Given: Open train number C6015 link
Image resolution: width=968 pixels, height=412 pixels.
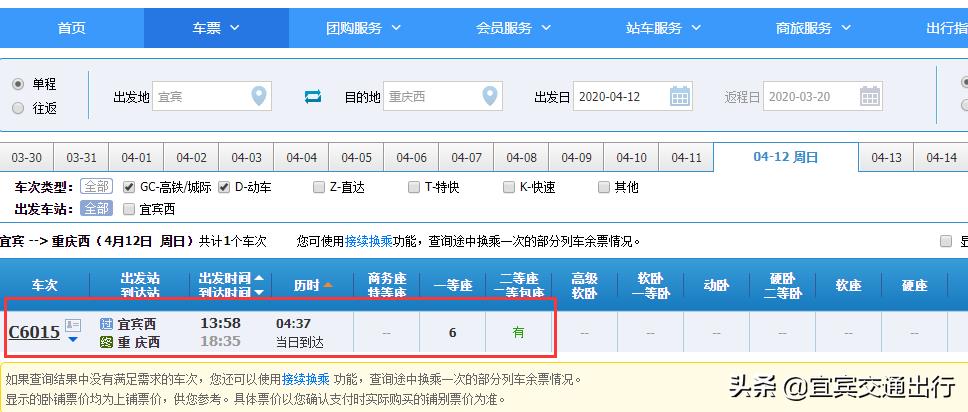Looking at the screenshot, I should (34, 332).
